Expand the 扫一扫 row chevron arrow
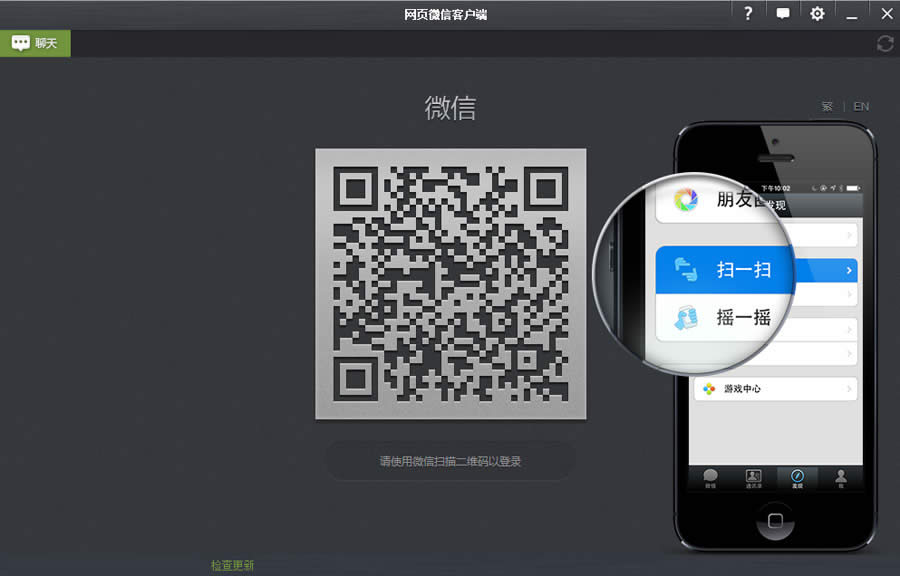 click(849, 270)
